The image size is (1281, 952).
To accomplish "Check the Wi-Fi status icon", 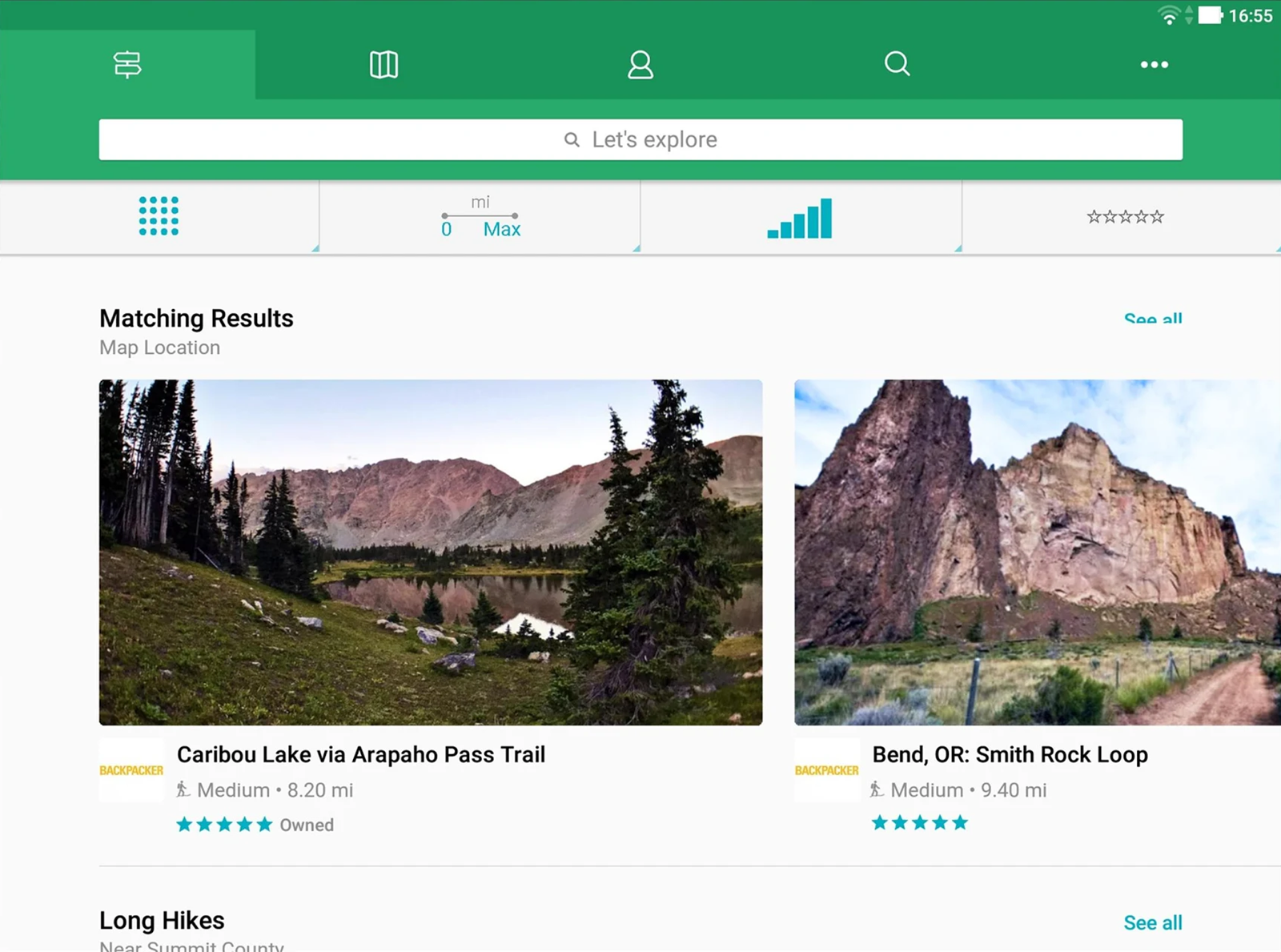I will (1169, 15).
